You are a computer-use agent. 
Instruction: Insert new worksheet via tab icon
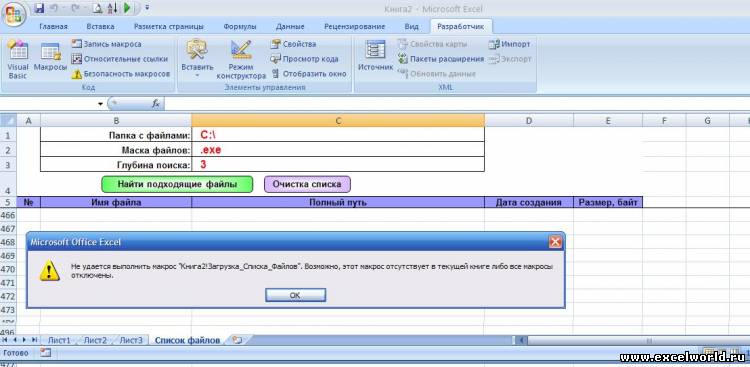coord(237,340)
